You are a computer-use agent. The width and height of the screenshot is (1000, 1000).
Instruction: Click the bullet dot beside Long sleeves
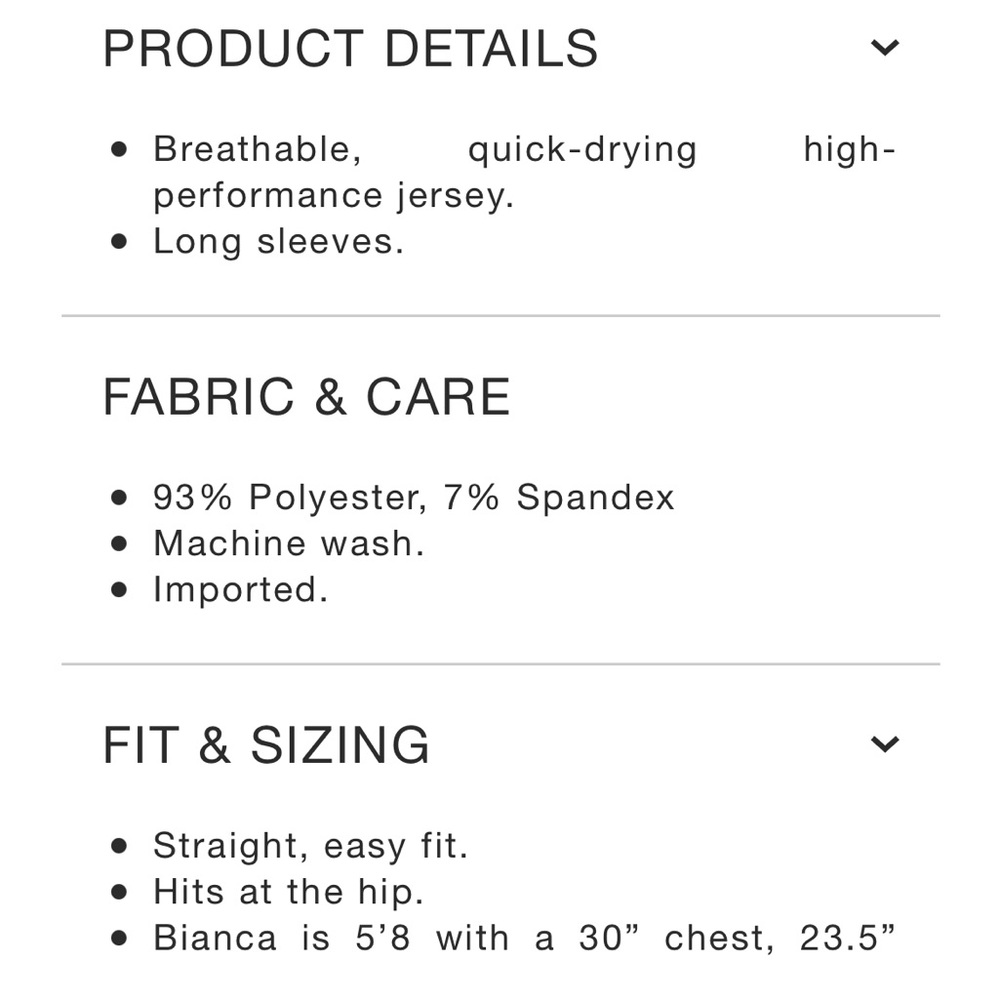(x=119, y=242)
